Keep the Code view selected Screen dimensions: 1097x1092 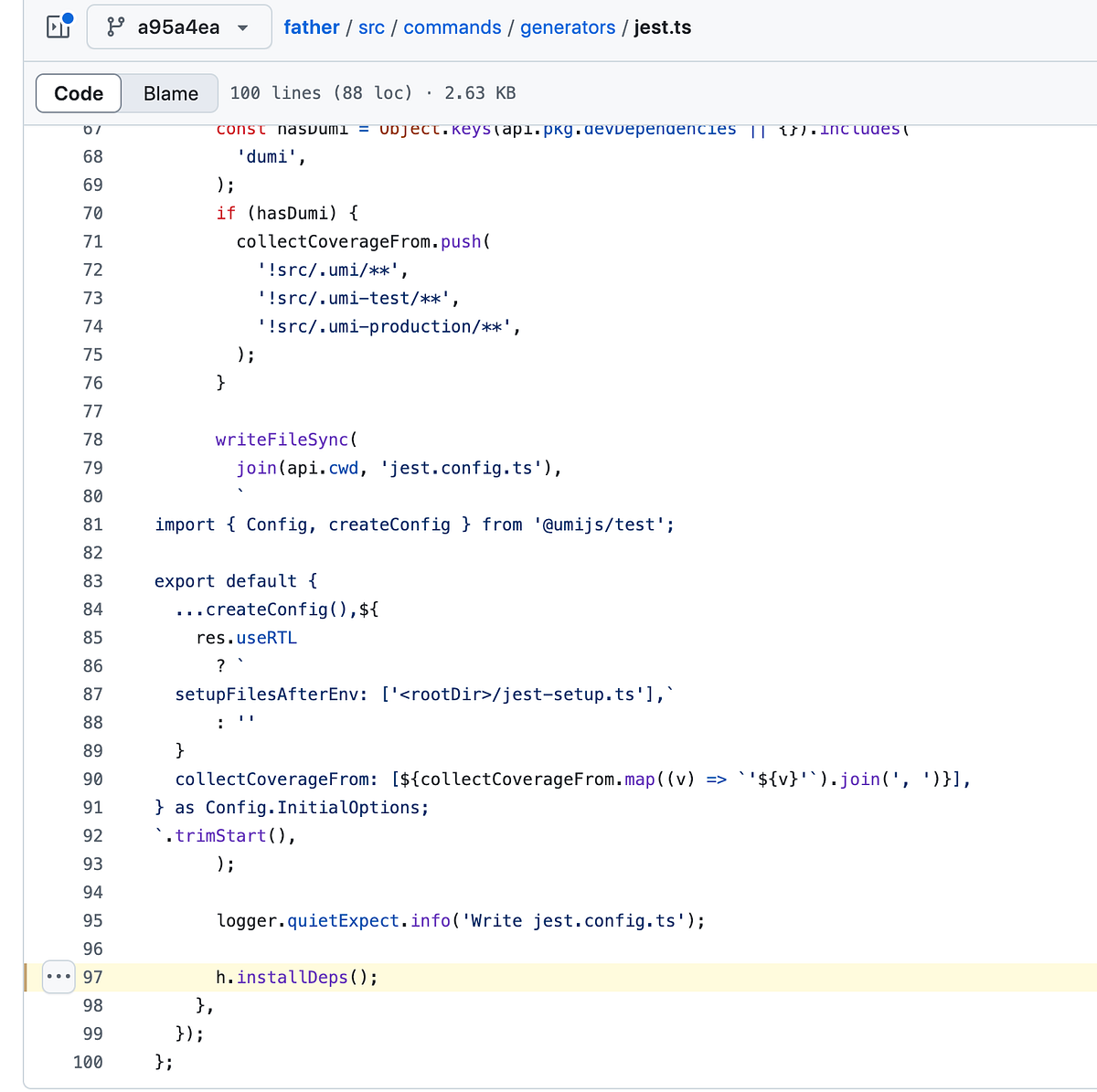point(78,92)
